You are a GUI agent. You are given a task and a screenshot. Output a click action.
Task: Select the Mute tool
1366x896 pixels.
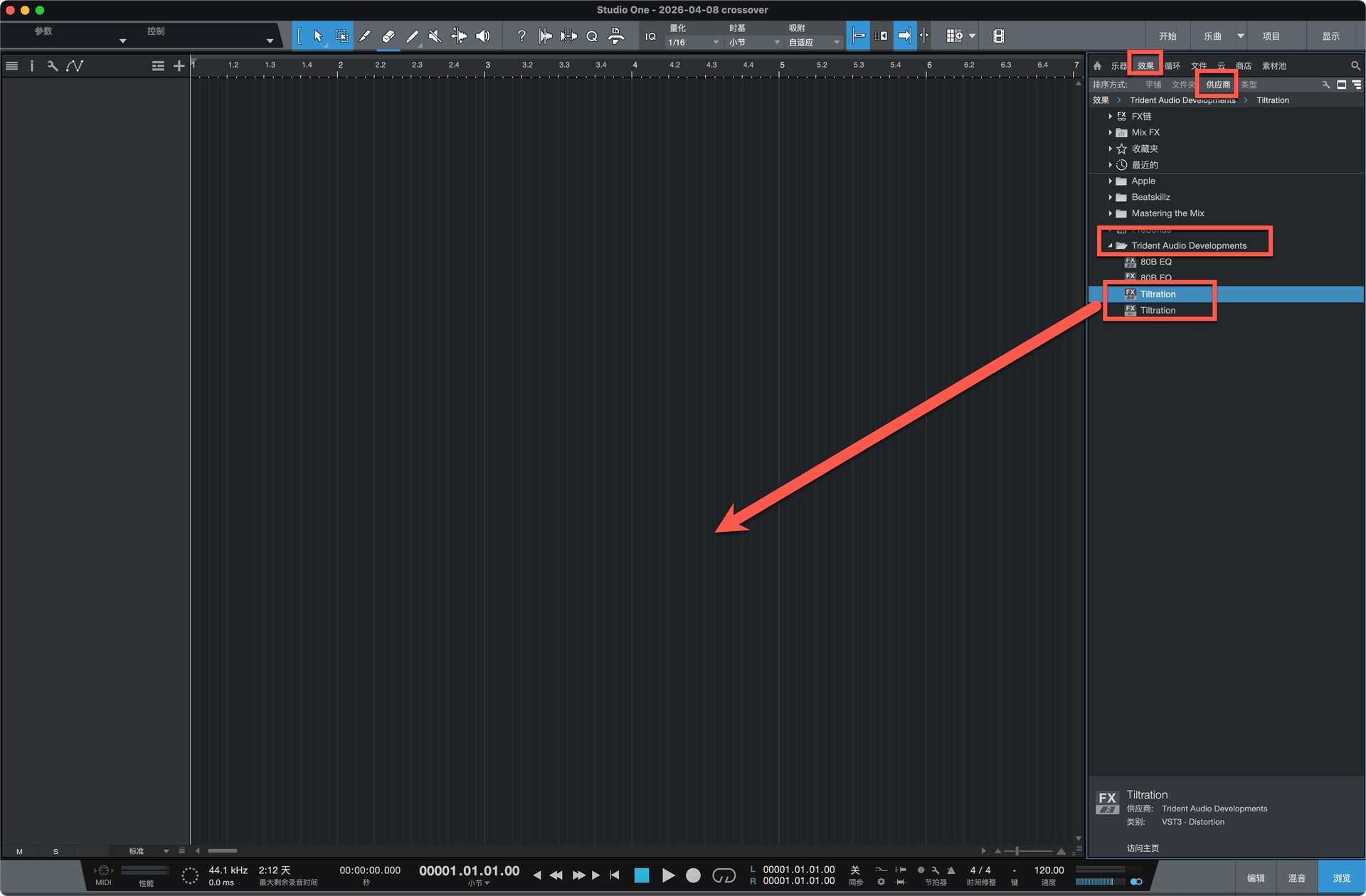point(435,36)
